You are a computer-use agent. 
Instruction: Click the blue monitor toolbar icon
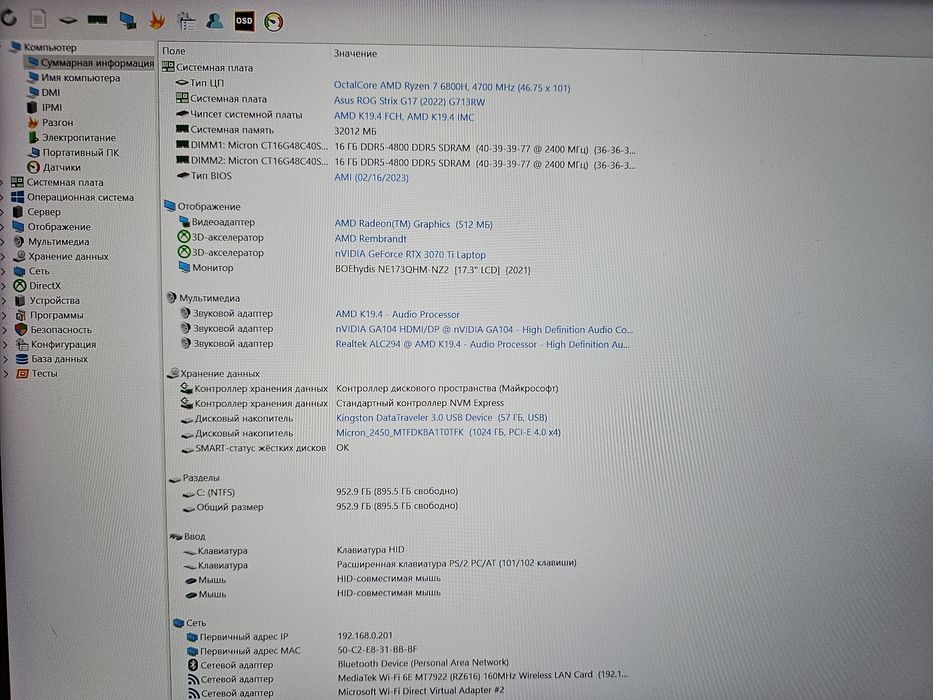tap(127, 20)
